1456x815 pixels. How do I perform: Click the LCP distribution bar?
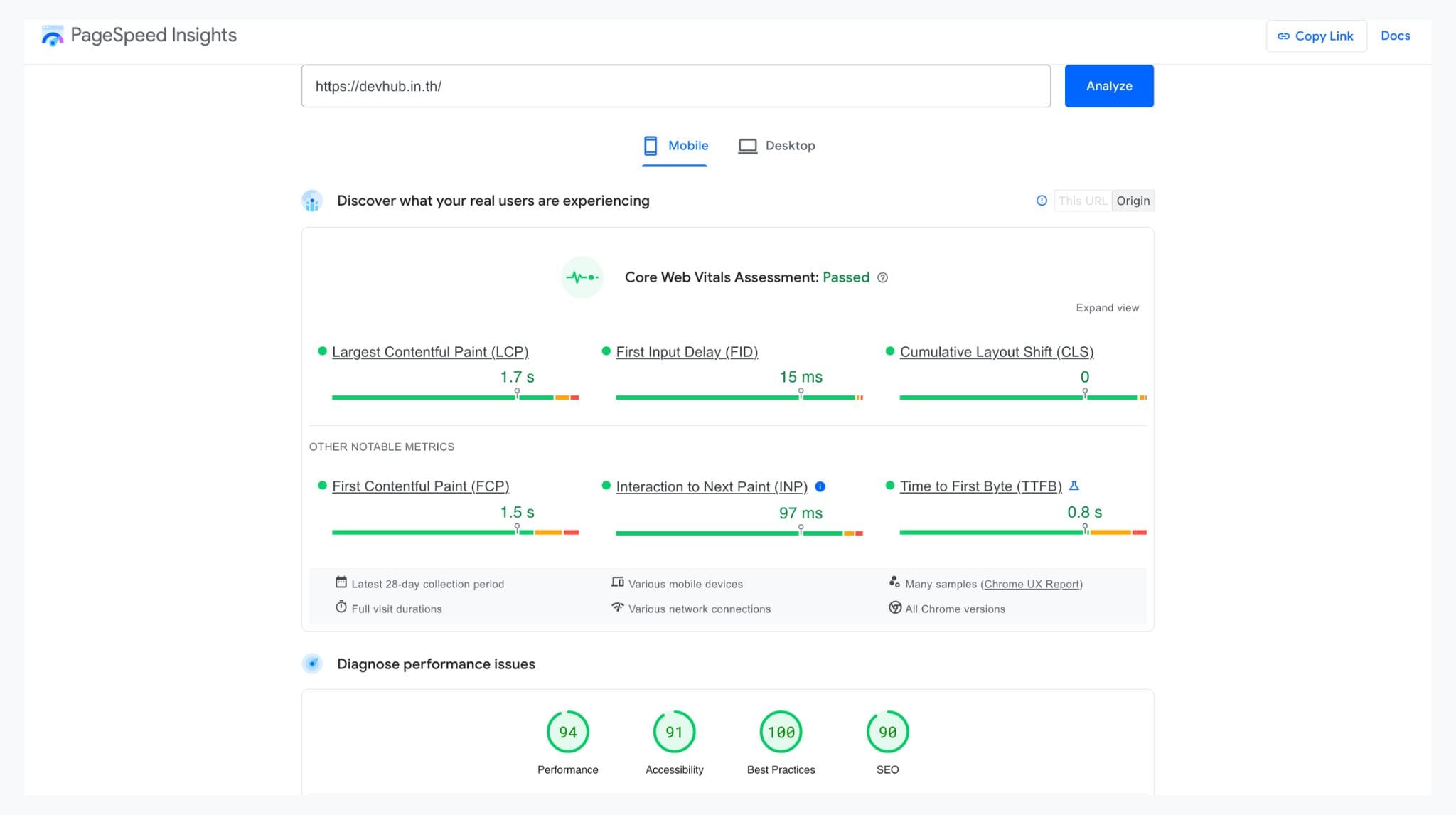[455, 398]
